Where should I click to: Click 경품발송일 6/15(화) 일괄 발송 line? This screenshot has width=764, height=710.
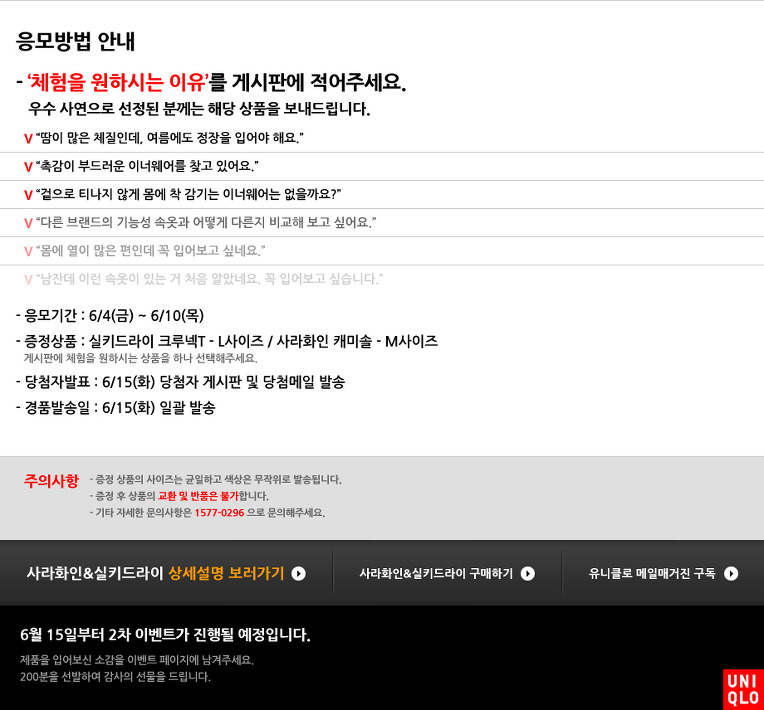(x=115, y=407)
